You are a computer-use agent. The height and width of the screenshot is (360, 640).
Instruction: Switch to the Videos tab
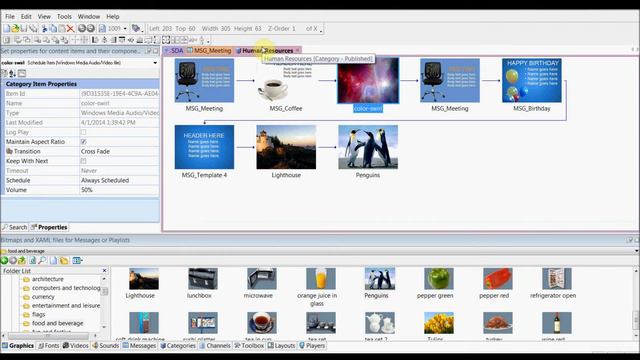pos(75,346)
